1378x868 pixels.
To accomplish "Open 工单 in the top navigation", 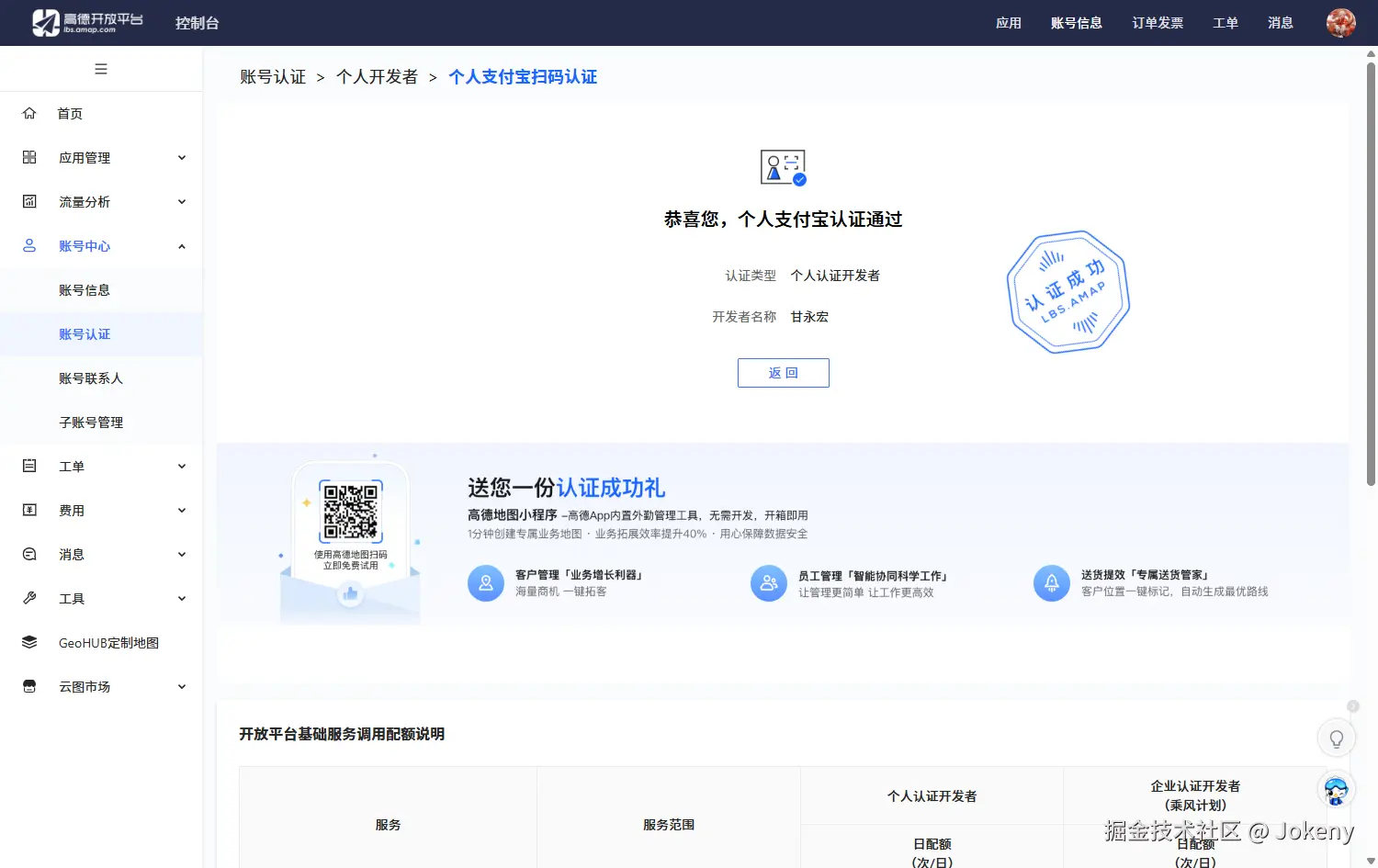I will pos(1226,23).
